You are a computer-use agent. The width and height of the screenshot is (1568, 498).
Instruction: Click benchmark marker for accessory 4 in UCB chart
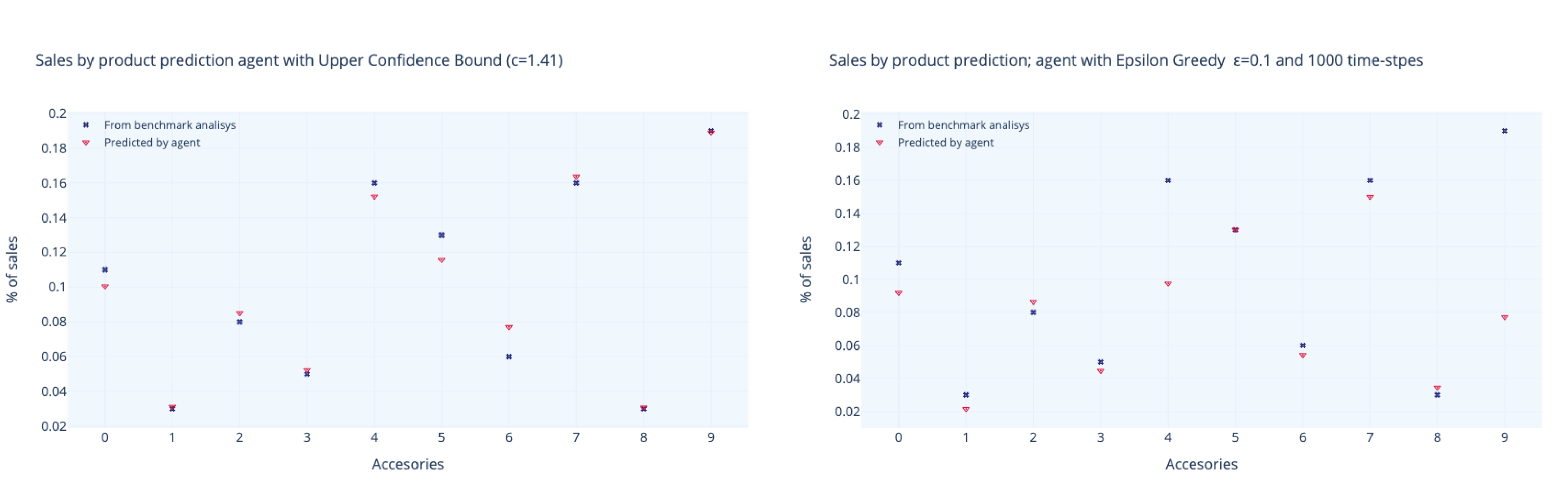[x=374, y=183]
